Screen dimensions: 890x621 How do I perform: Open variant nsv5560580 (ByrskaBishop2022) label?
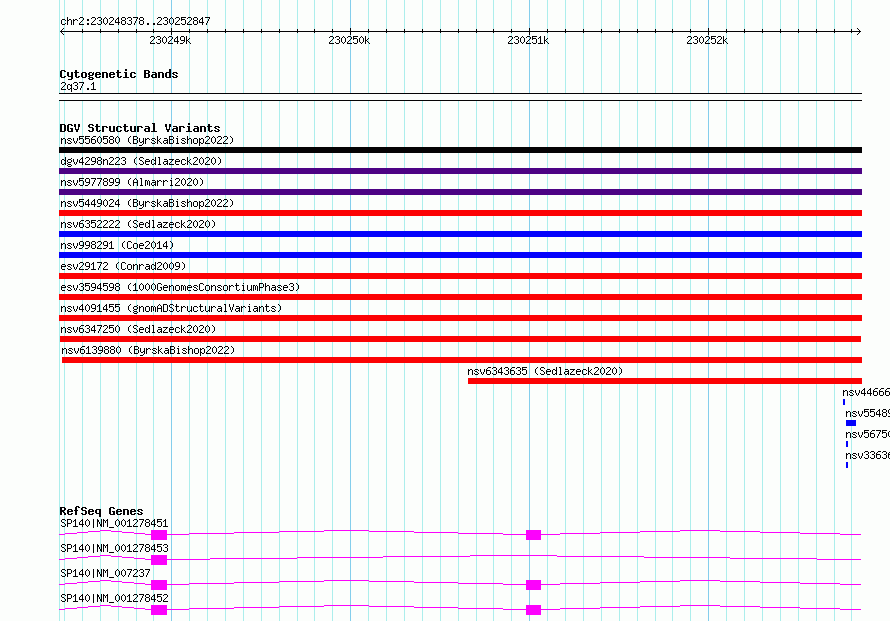[147, 140]
